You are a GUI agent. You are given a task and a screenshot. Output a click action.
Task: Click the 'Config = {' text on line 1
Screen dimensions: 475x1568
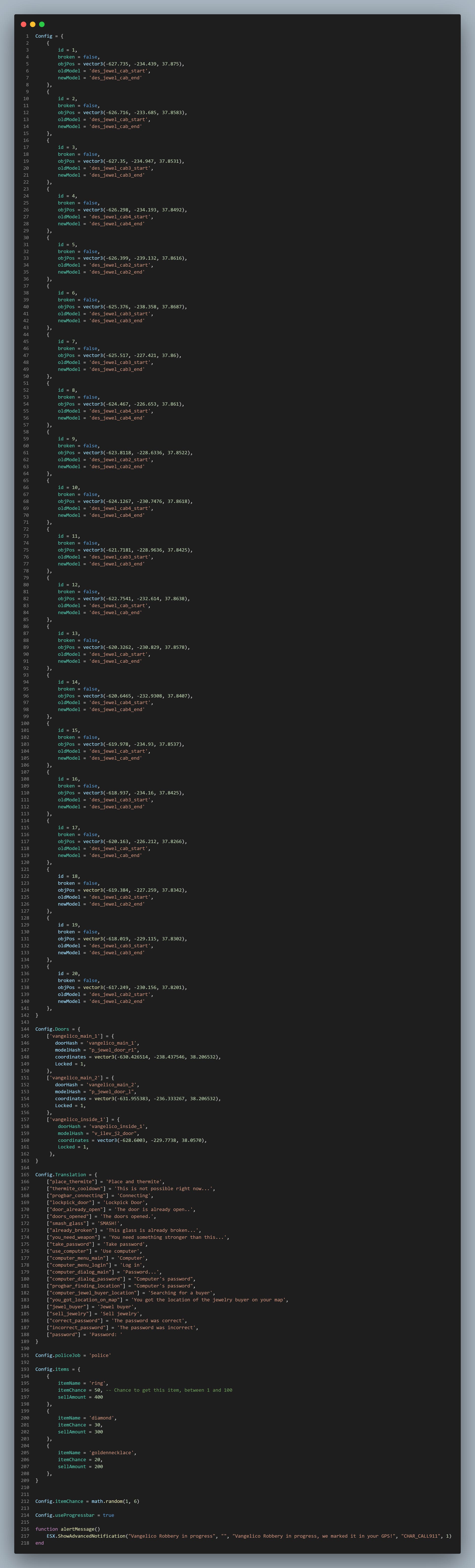click(x=49, y=36)
